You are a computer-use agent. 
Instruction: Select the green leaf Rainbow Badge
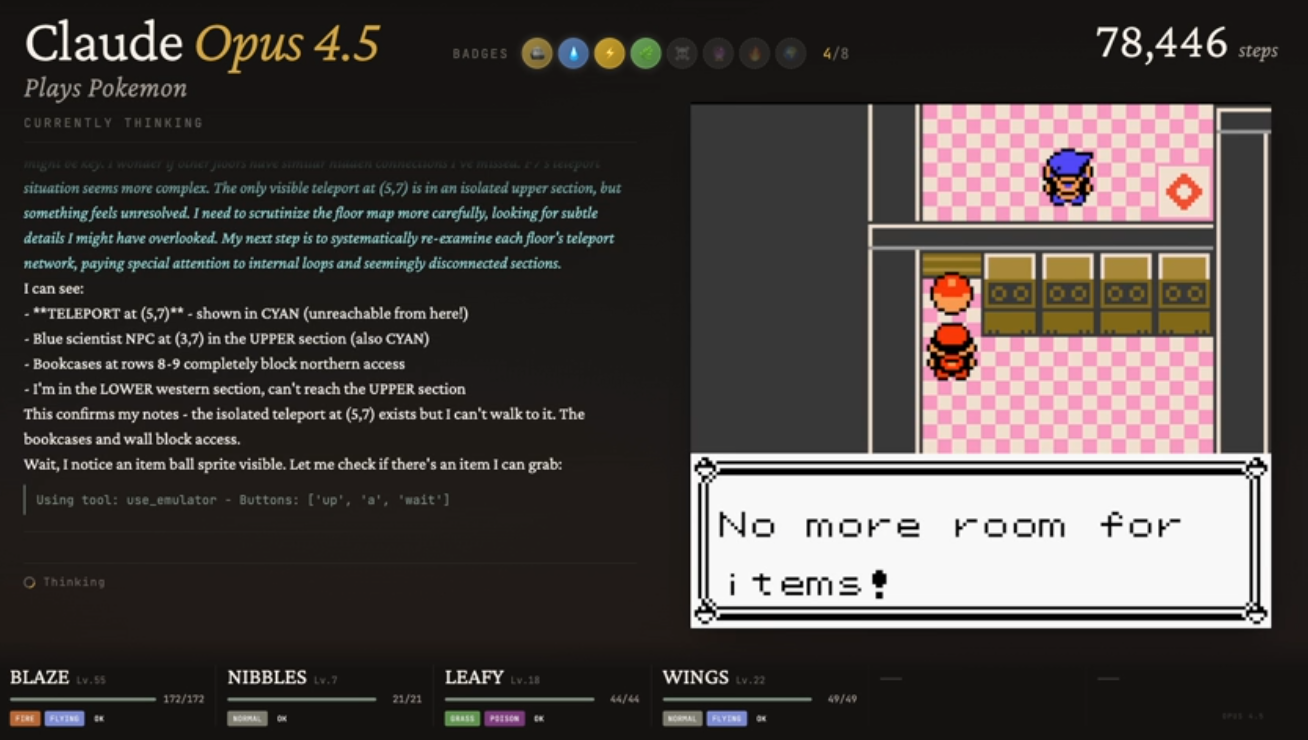click(x=645, y=53)
